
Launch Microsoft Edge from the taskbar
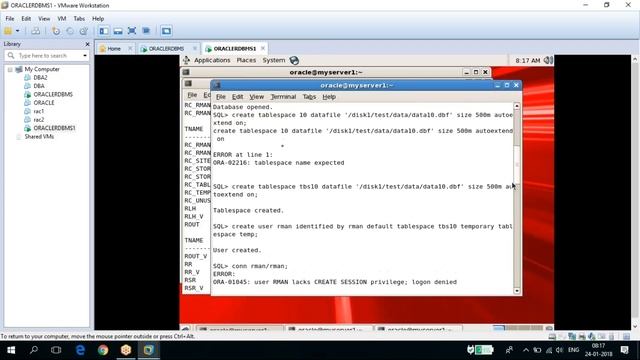tap(80, 350)
